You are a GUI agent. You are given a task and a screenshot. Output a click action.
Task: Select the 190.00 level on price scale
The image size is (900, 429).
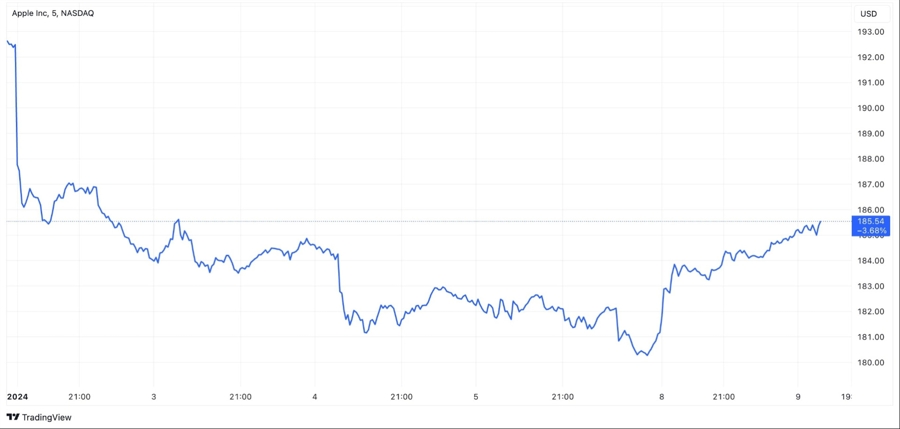tap(871, 108)
